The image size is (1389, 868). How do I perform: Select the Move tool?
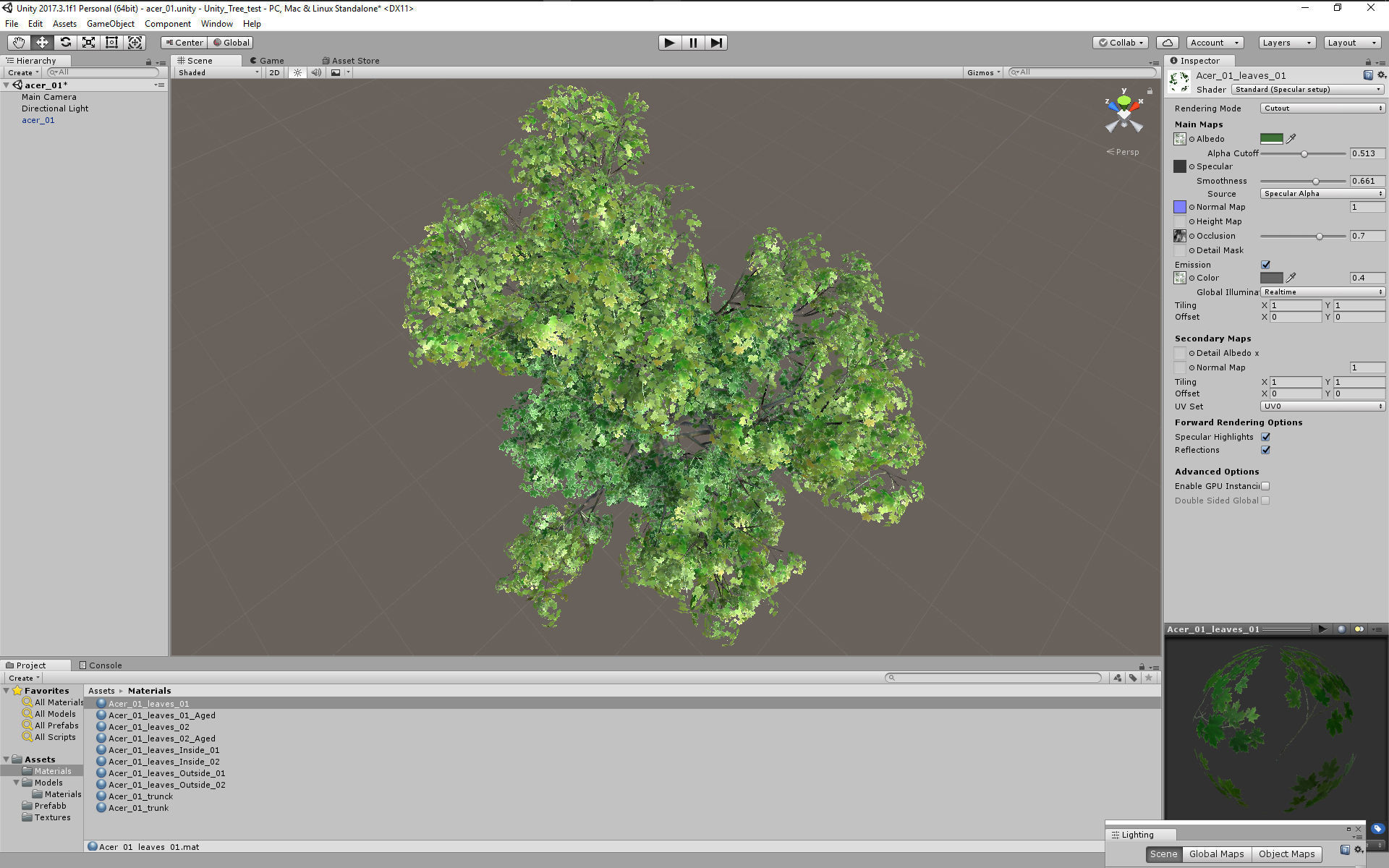[x=42, y=43]
